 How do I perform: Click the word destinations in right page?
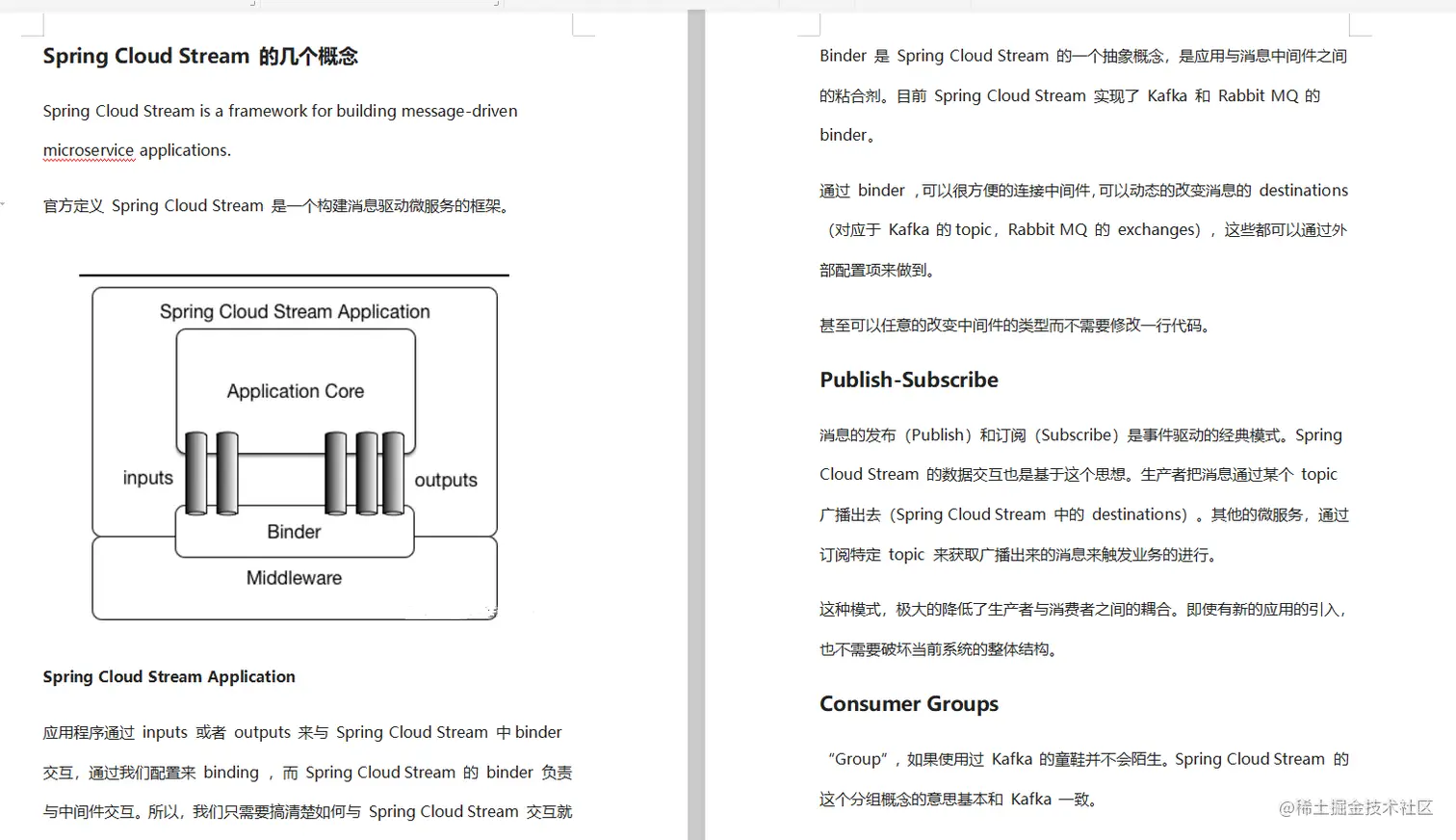click(x=1303, y=190)
